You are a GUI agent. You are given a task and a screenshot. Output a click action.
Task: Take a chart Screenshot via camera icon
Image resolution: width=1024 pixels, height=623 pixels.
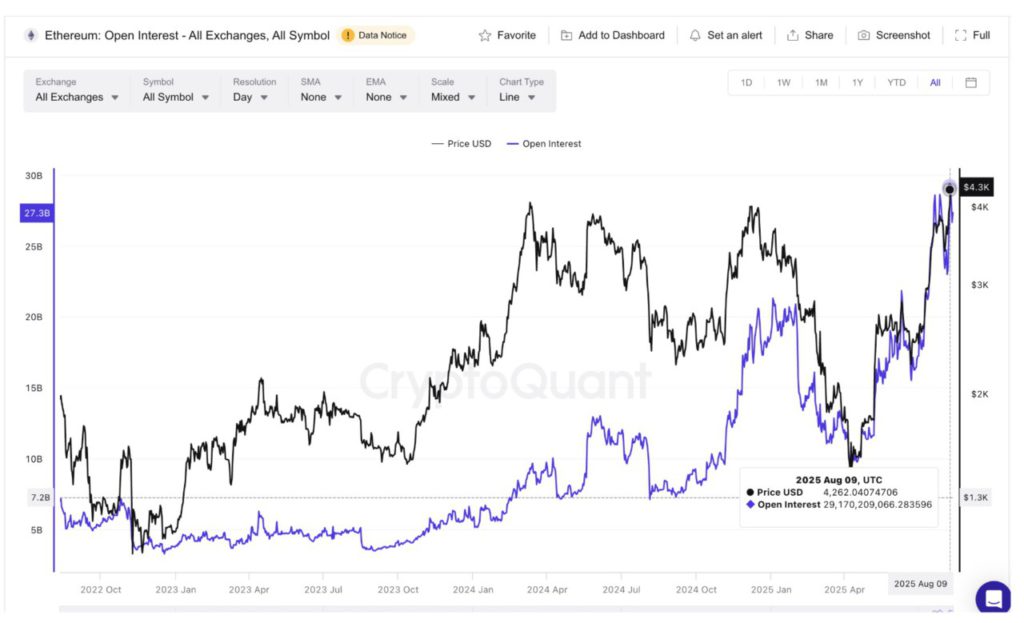(864, 35)
